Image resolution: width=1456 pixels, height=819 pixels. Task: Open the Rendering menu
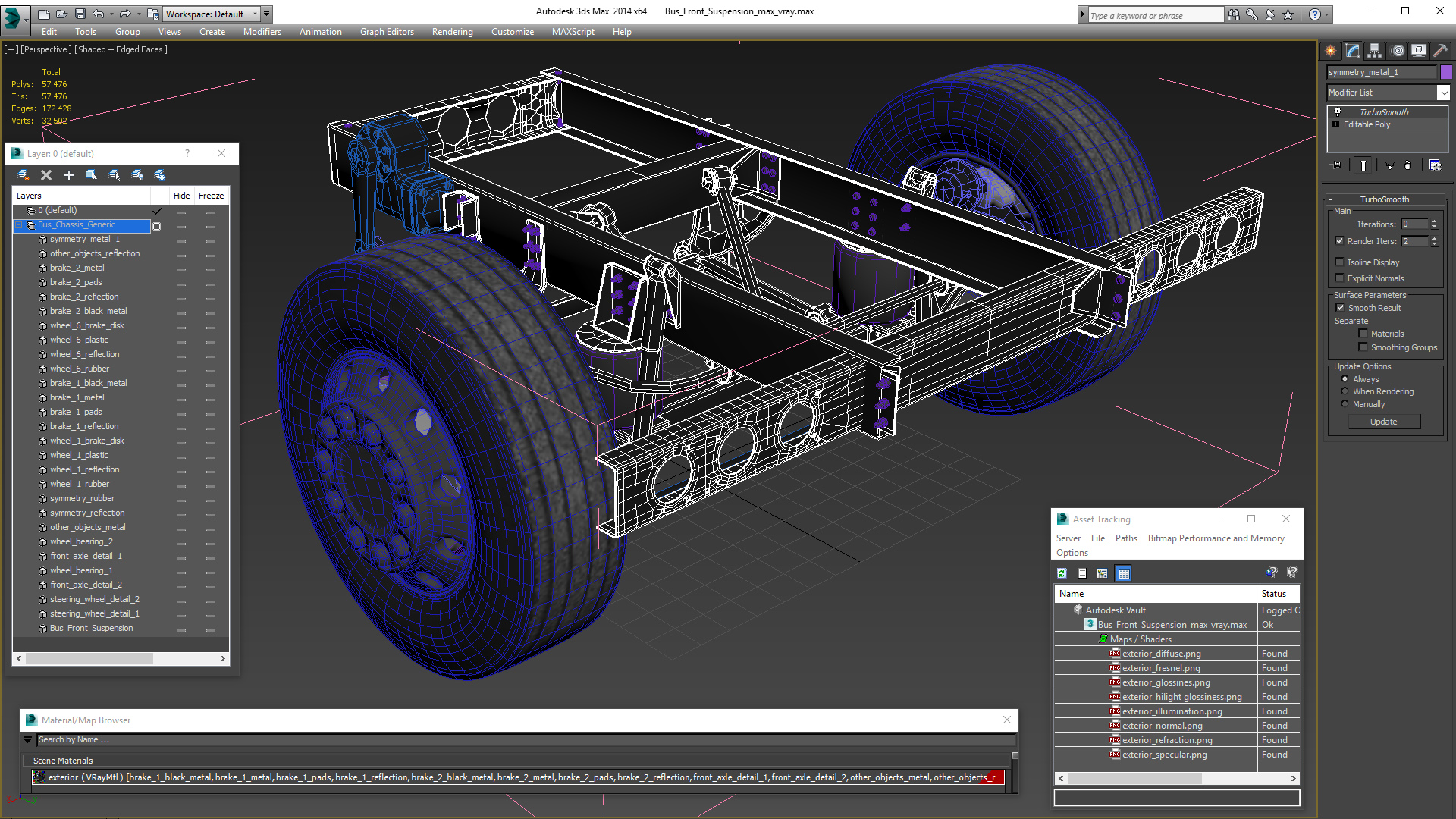click(x=452, y=32)
